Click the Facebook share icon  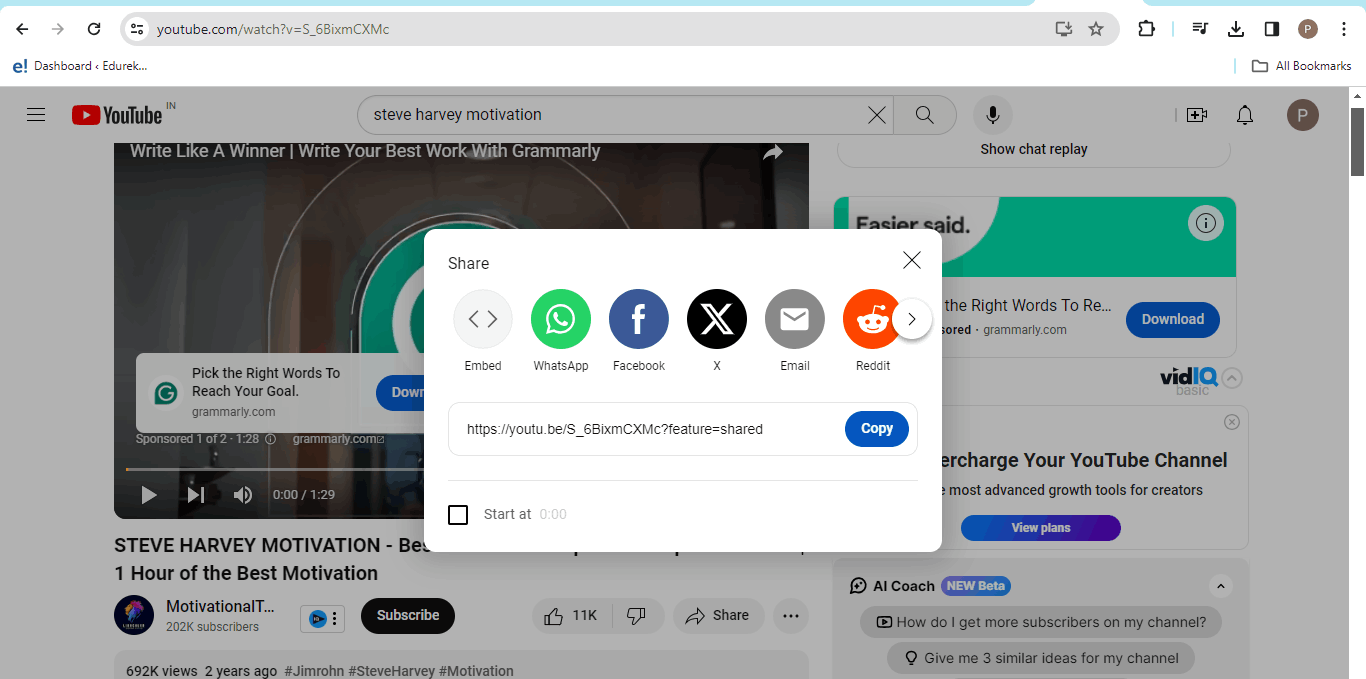[x=638, y=319]
